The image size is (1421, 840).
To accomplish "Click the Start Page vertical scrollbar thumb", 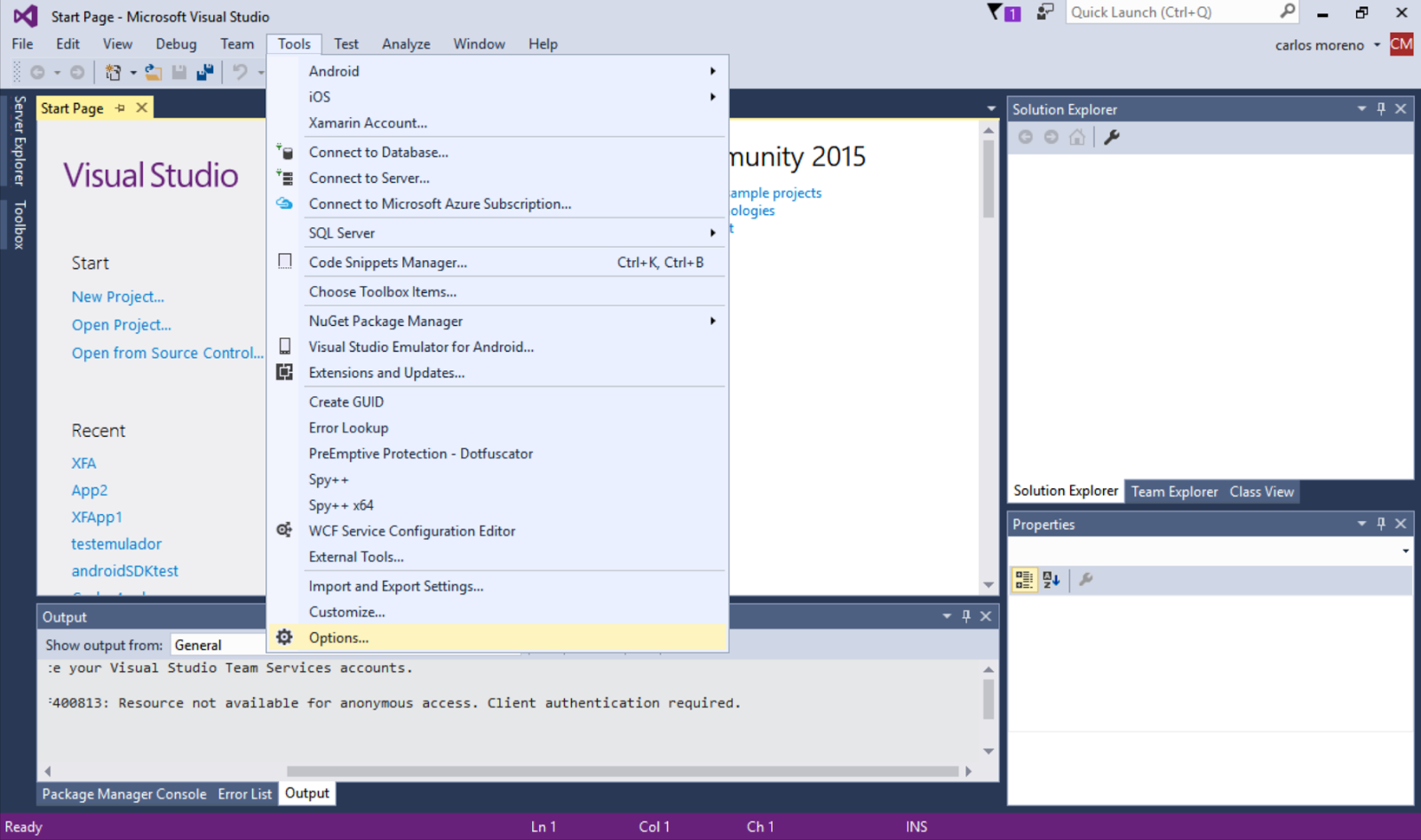I will click(x=988, y=178).
